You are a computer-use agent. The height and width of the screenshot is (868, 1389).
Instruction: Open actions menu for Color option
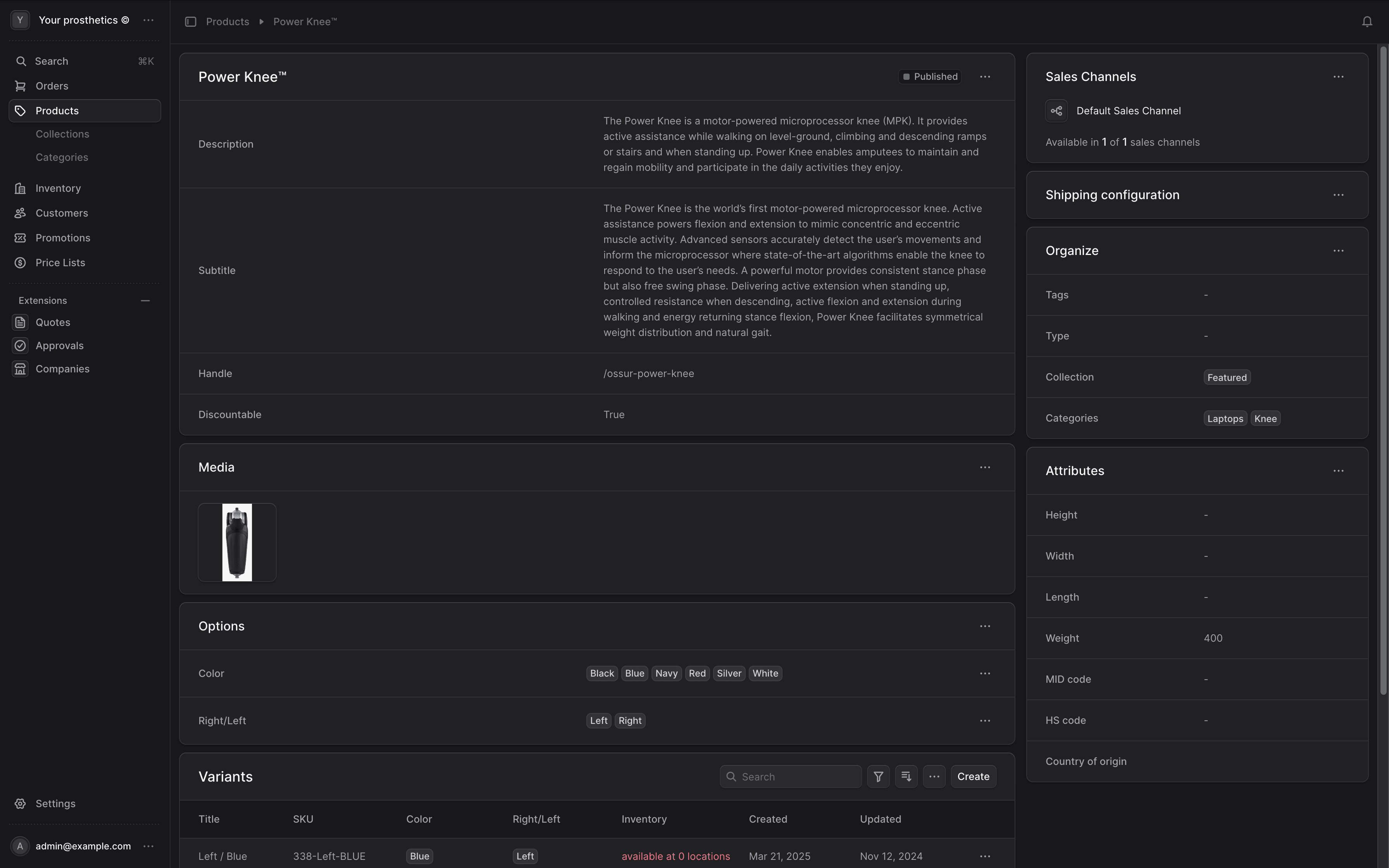point(985,673)
